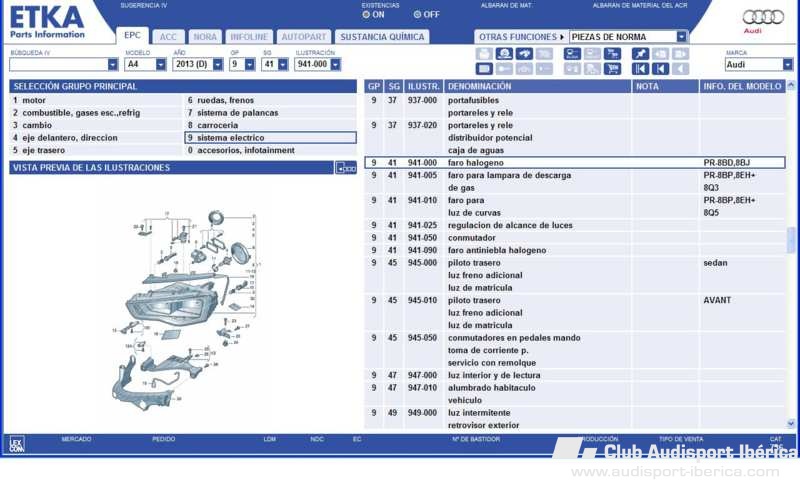
Task: Click the blue monitor icon below the printer
Action: pyautogui.click(x=484, y=69)
